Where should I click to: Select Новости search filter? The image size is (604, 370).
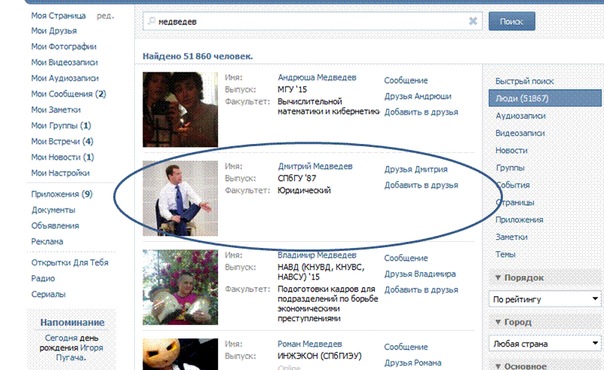(511, 151)
